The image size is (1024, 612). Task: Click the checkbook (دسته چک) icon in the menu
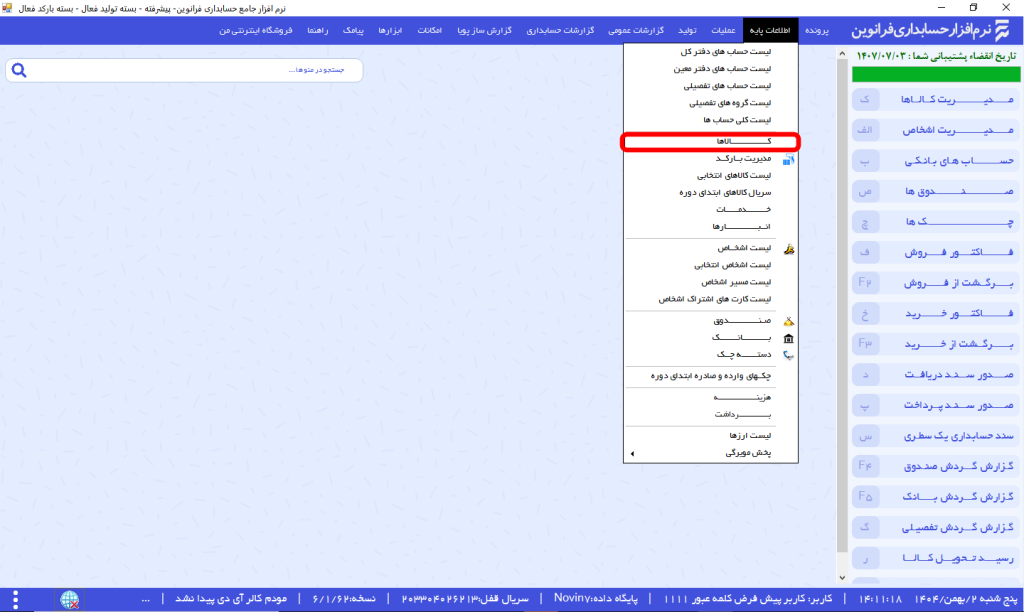789,355
